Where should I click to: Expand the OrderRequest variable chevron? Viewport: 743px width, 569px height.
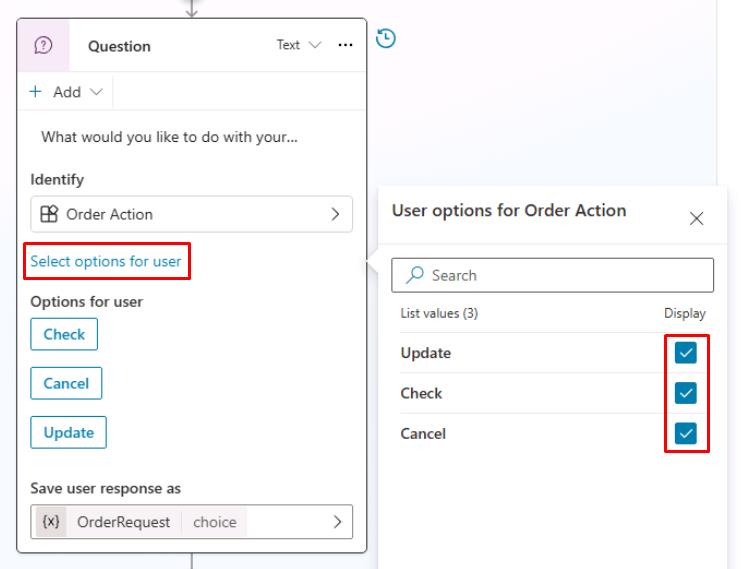[x=337, y=522]
